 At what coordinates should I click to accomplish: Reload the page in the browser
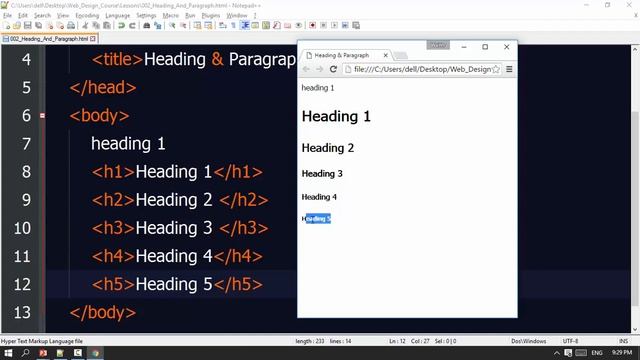point(333,69)
